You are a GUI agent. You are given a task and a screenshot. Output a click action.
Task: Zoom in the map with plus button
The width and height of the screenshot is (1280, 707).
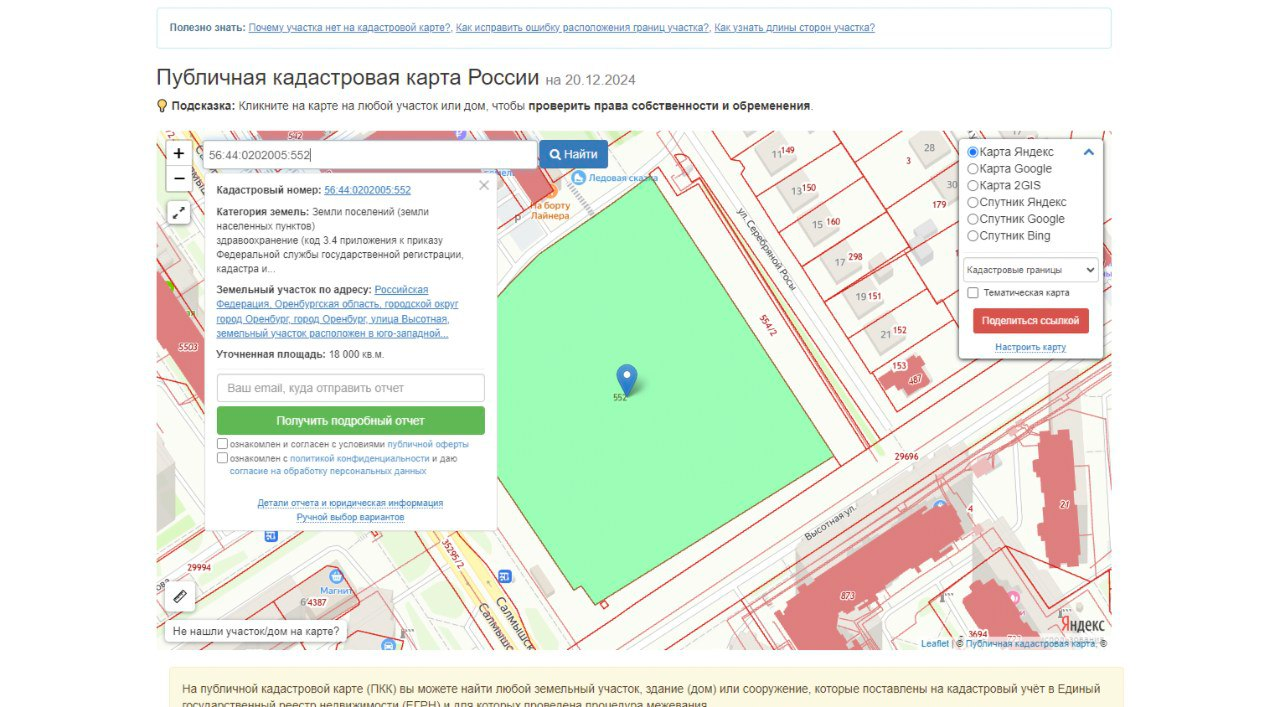178,153
